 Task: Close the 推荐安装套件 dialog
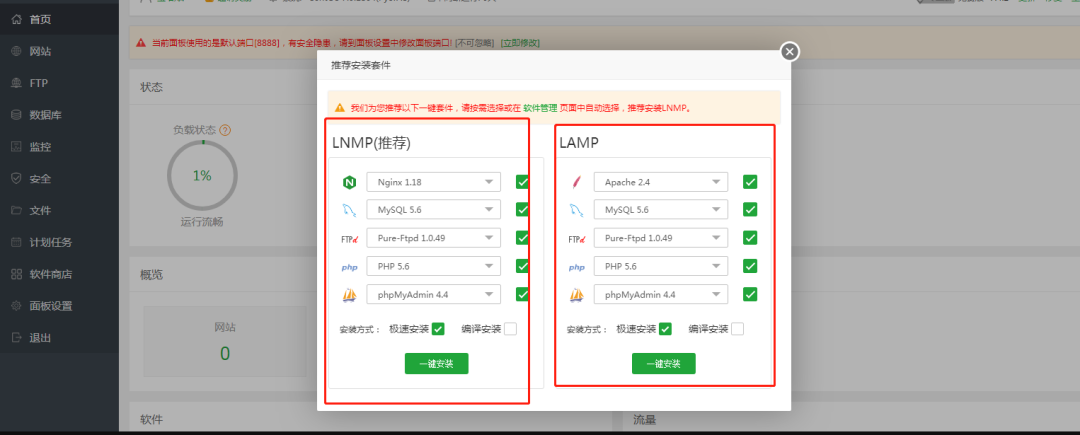(790, 52)
